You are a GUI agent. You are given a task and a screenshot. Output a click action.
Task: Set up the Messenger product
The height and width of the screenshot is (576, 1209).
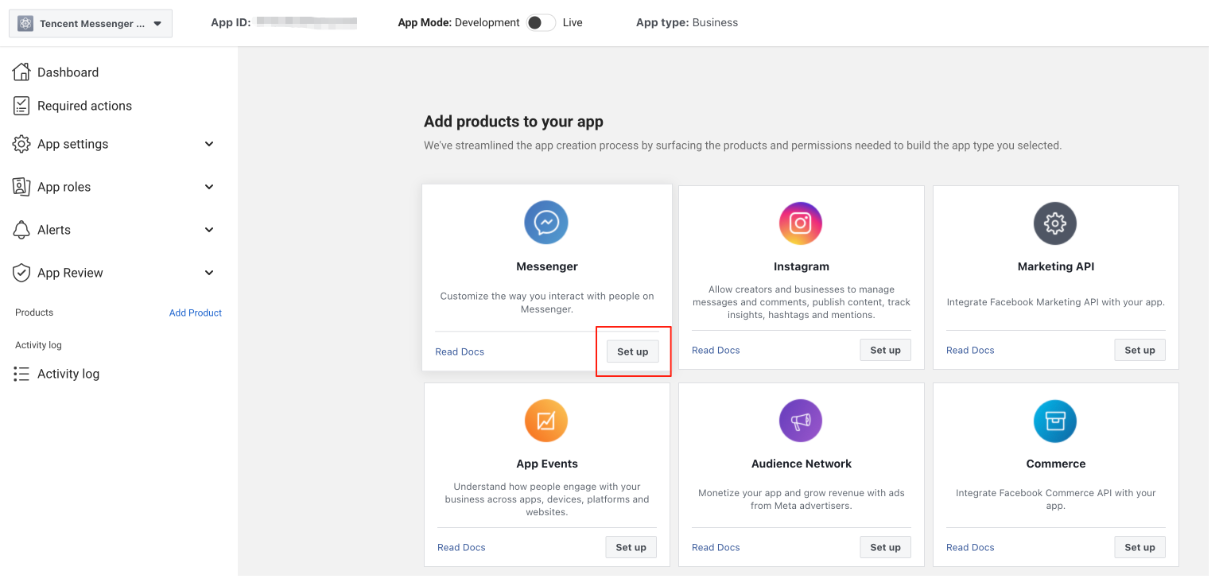(632, 352)
